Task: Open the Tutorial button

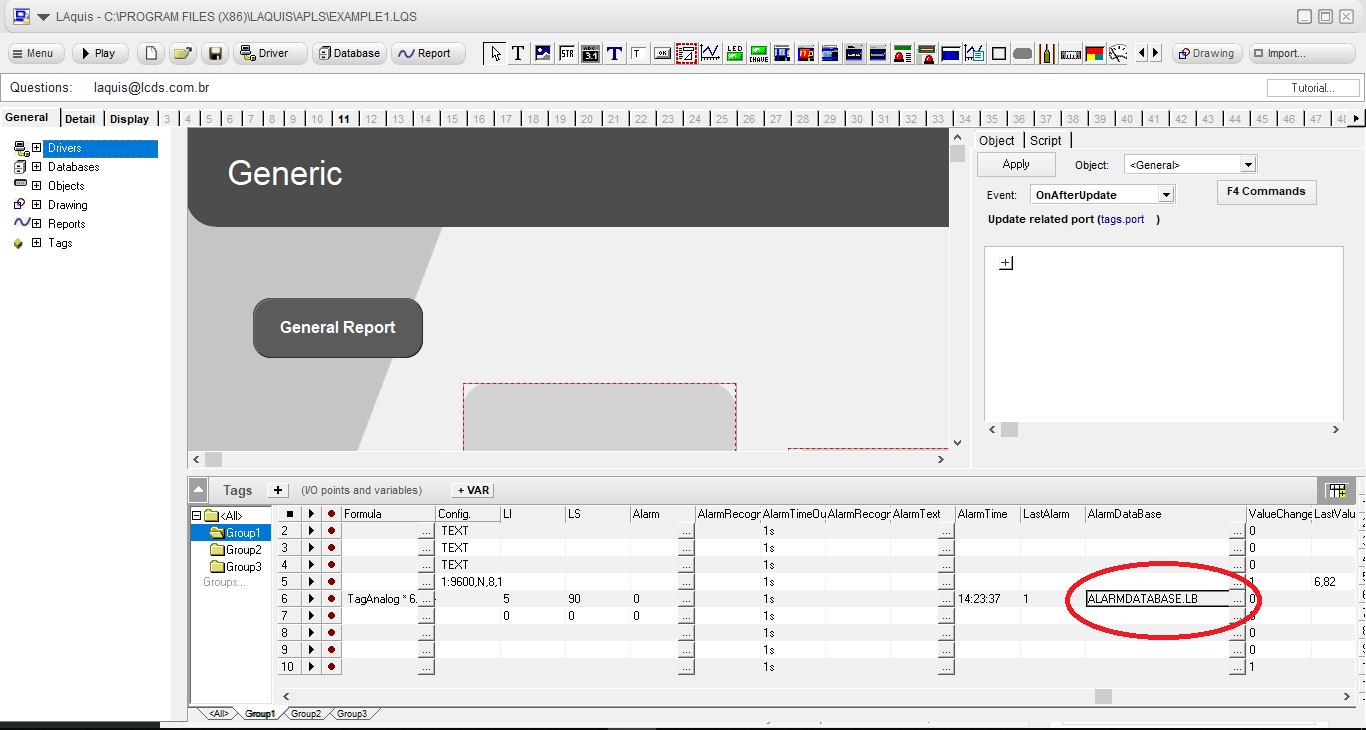Action: 1313,88
